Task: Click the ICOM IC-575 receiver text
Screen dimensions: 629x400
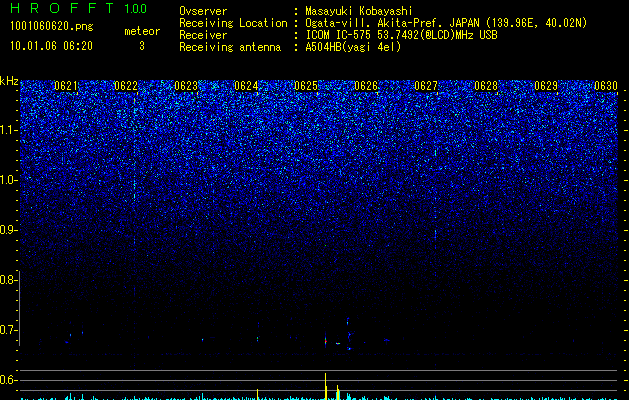Action: point(401,35)
